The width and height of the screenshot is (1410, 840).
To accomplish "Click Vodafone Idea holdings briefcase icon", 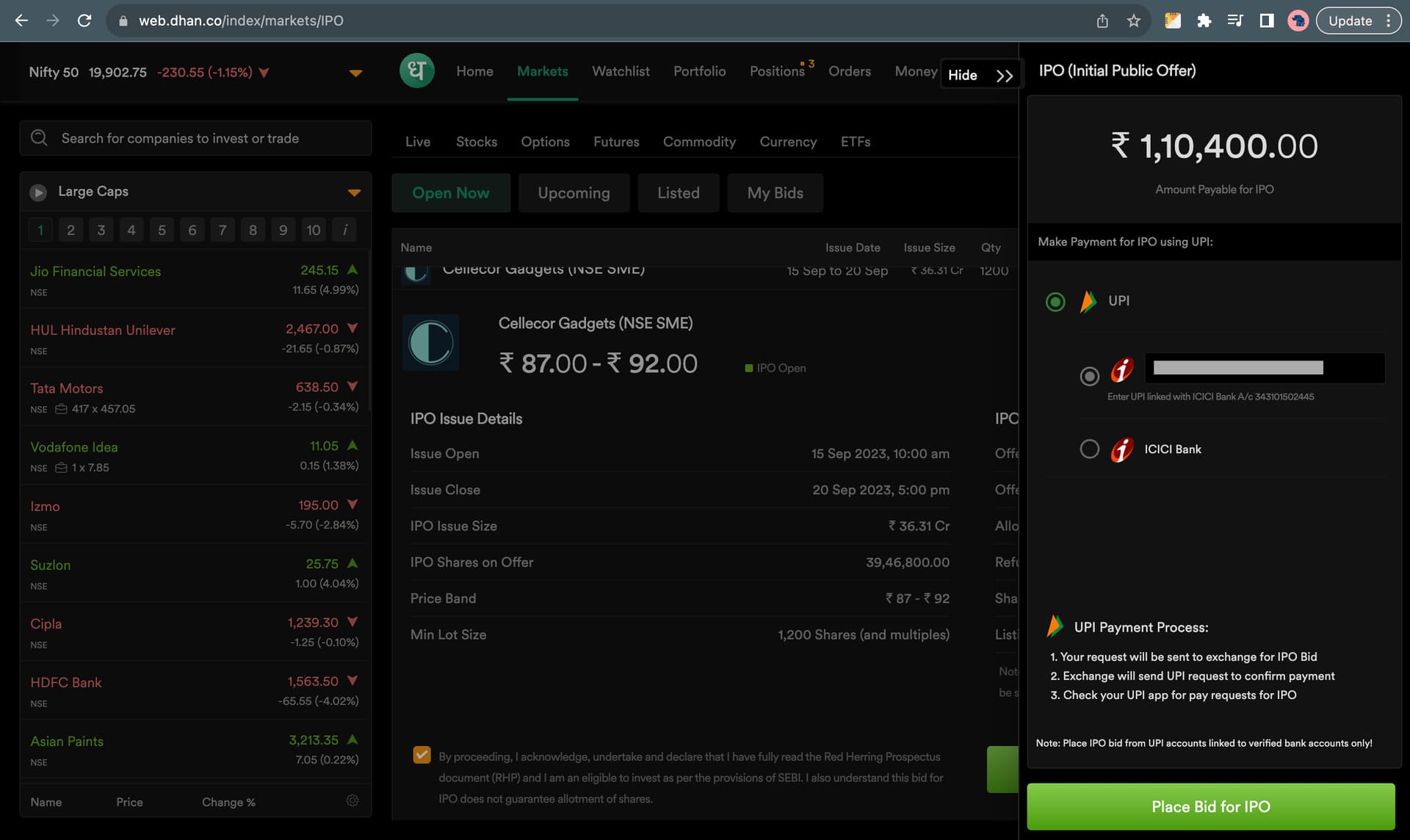I will pyautogui.click(x=61, y=468).
